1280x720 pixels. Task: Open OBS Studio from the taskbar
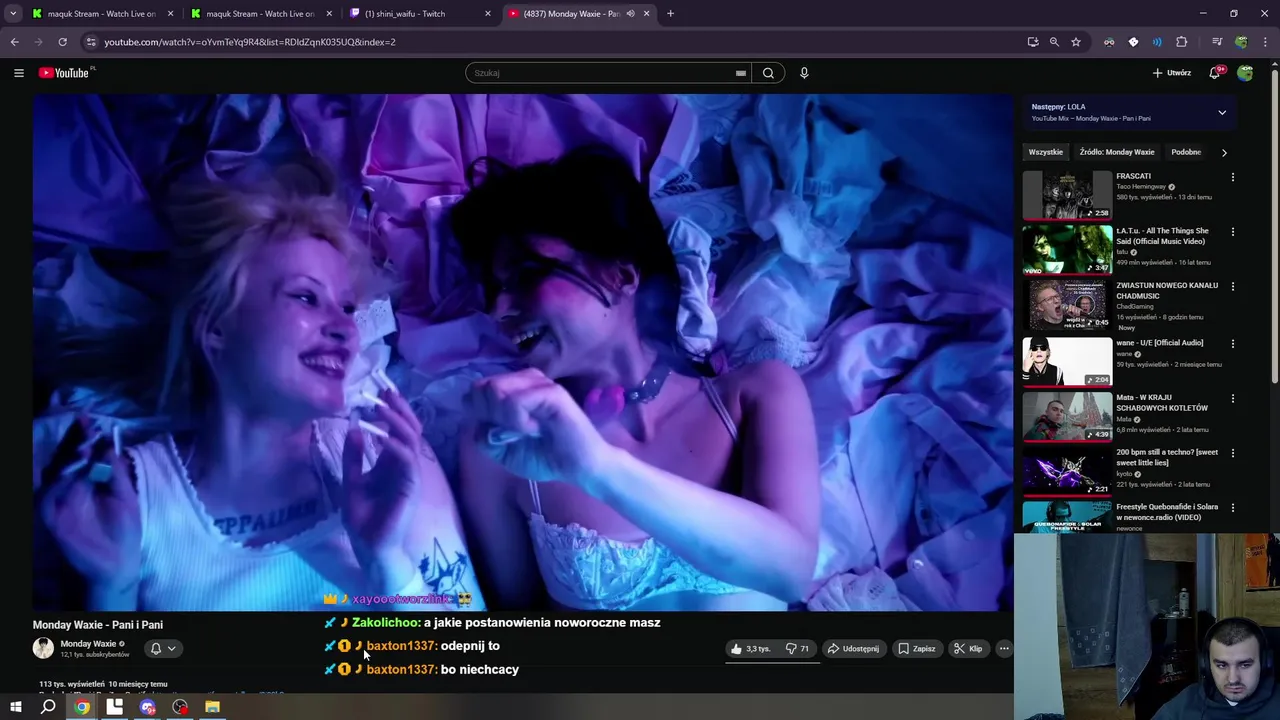click(180, 707)
